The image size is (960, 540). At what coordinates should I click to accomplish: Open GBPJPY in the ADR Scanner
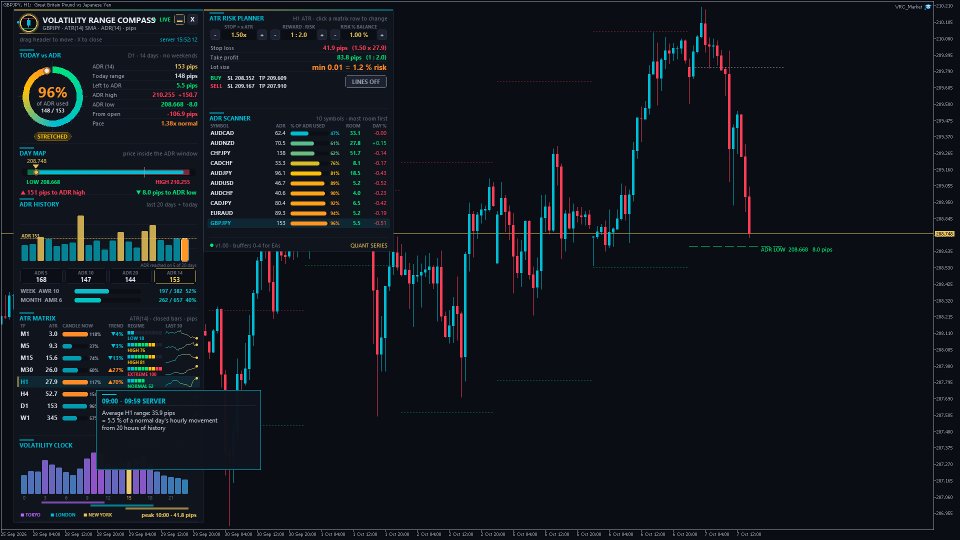coord(299,223)
